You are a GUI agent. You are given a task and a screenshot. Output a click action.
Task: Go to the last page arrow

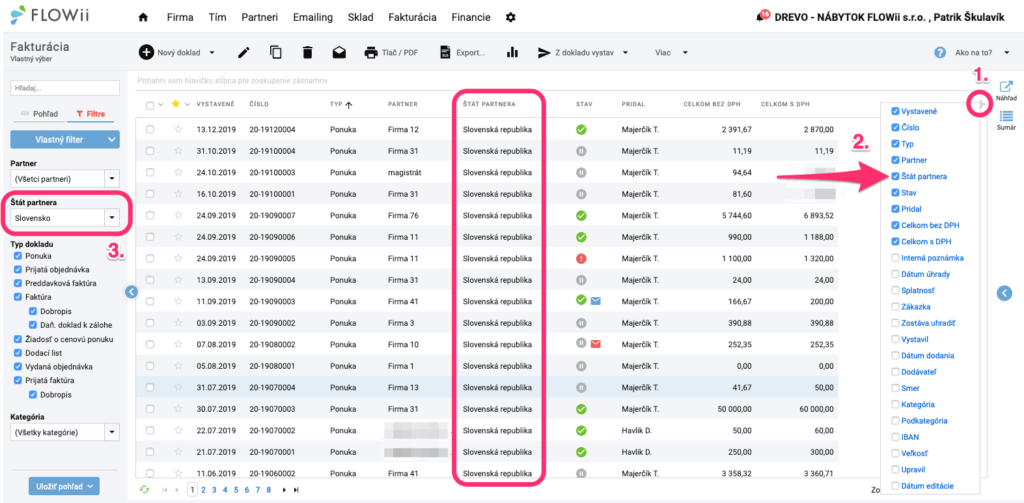coord(296,489)
